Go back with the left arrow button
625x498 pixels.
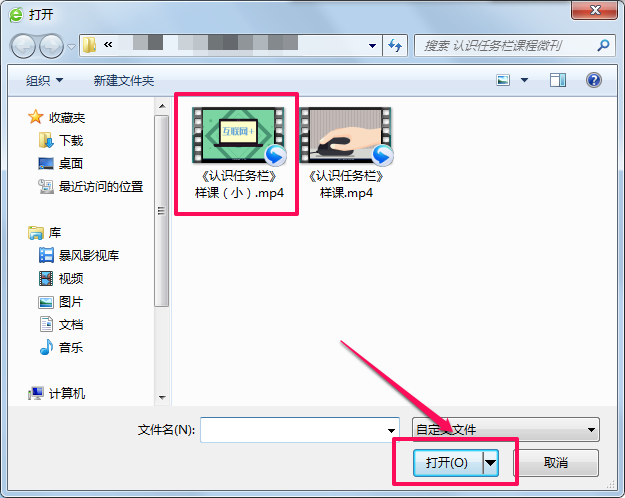24,46
